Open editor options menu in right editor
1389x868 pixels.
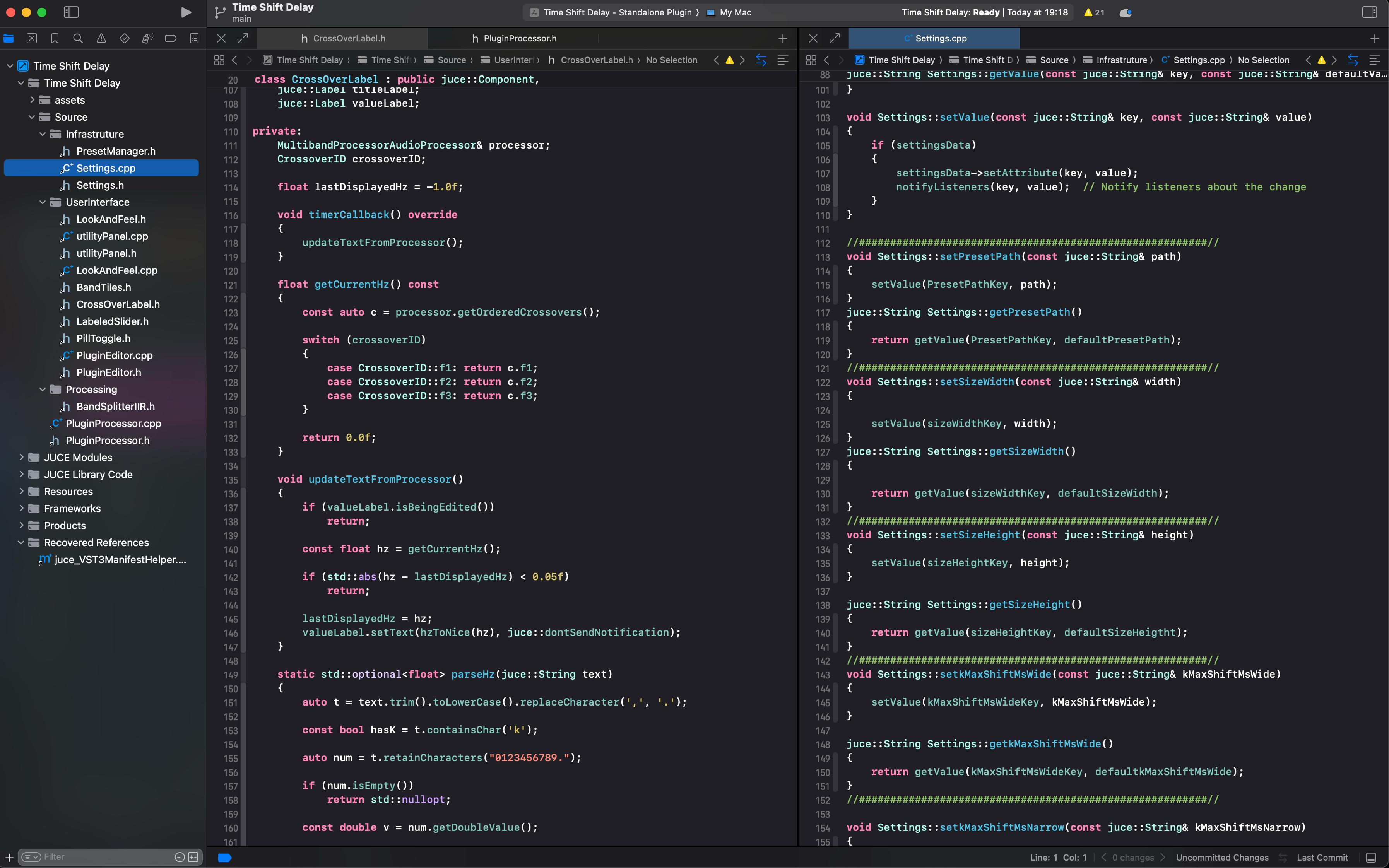[1375, 60]
